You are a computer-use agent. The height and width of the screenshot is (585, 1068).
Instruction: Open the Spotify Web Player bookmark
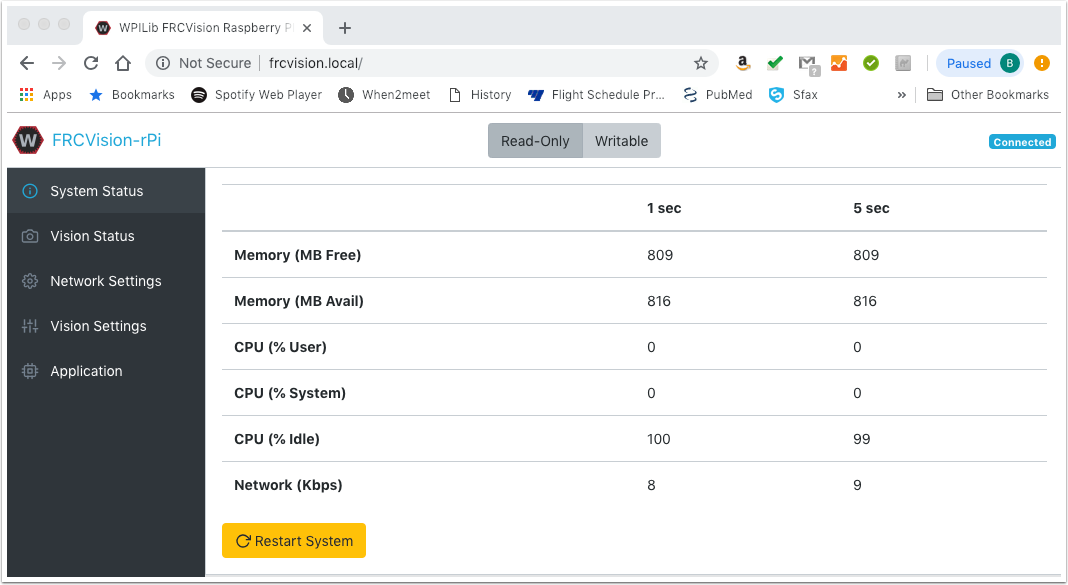point(256,95)
